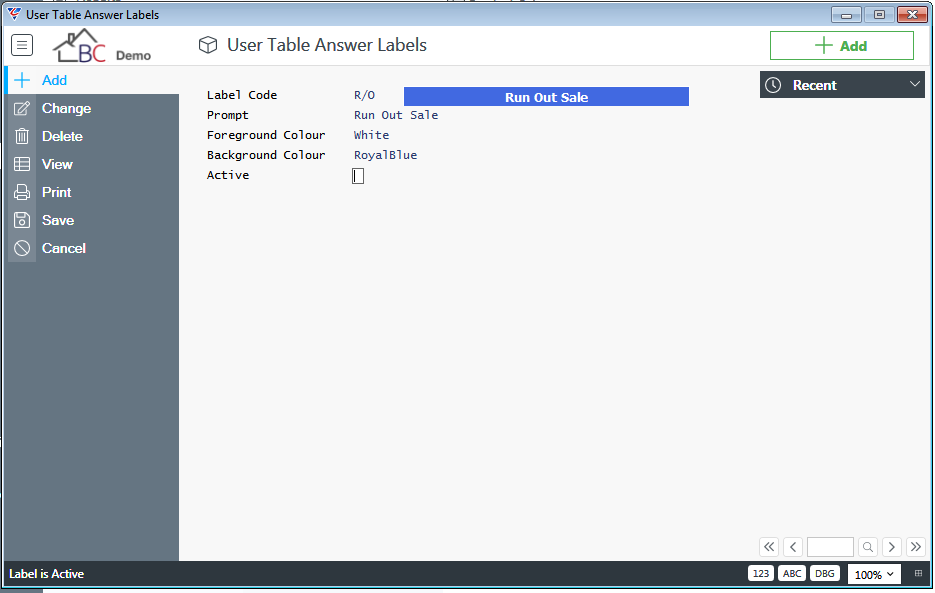The width and height of the screenshot is (935, 593).
Task: Go to next record arrow
Action: (x=892, y=546)
